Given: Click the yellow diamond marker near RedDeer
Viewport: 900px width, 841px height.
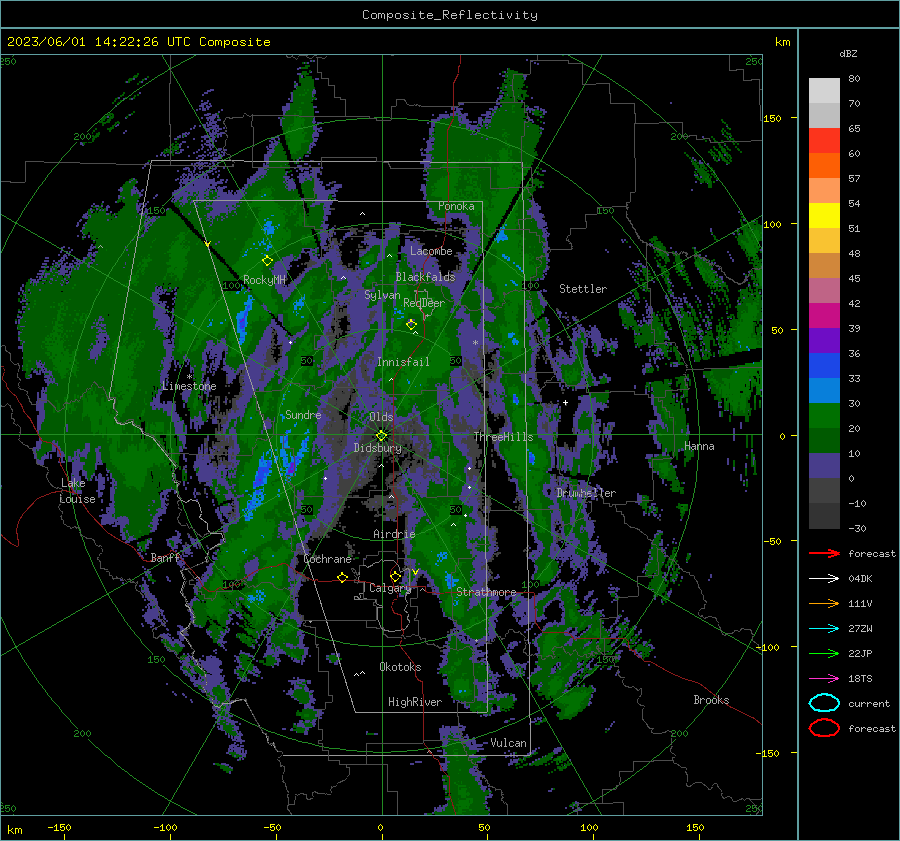Looking at the screenshot, I should coord(411,325).
